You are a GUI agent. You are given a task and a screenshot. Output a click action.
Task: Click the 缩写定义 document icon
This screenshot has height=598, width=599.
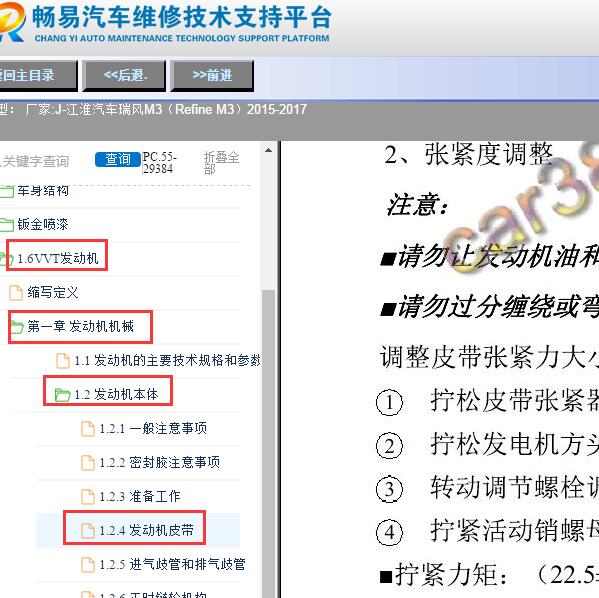[16, 293]
